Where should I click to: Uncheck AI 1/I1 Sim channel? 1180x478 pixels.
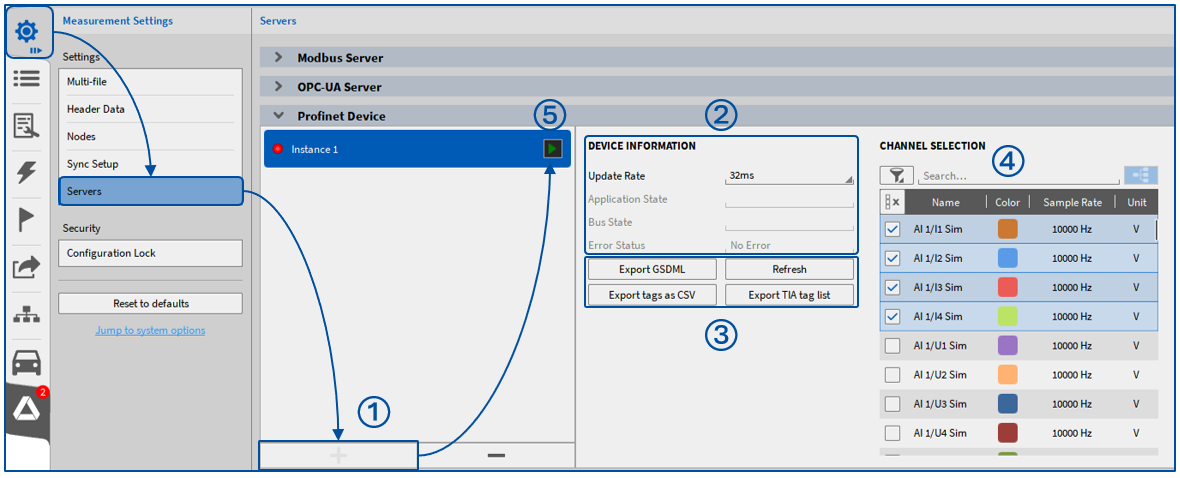tap(893, 229)
